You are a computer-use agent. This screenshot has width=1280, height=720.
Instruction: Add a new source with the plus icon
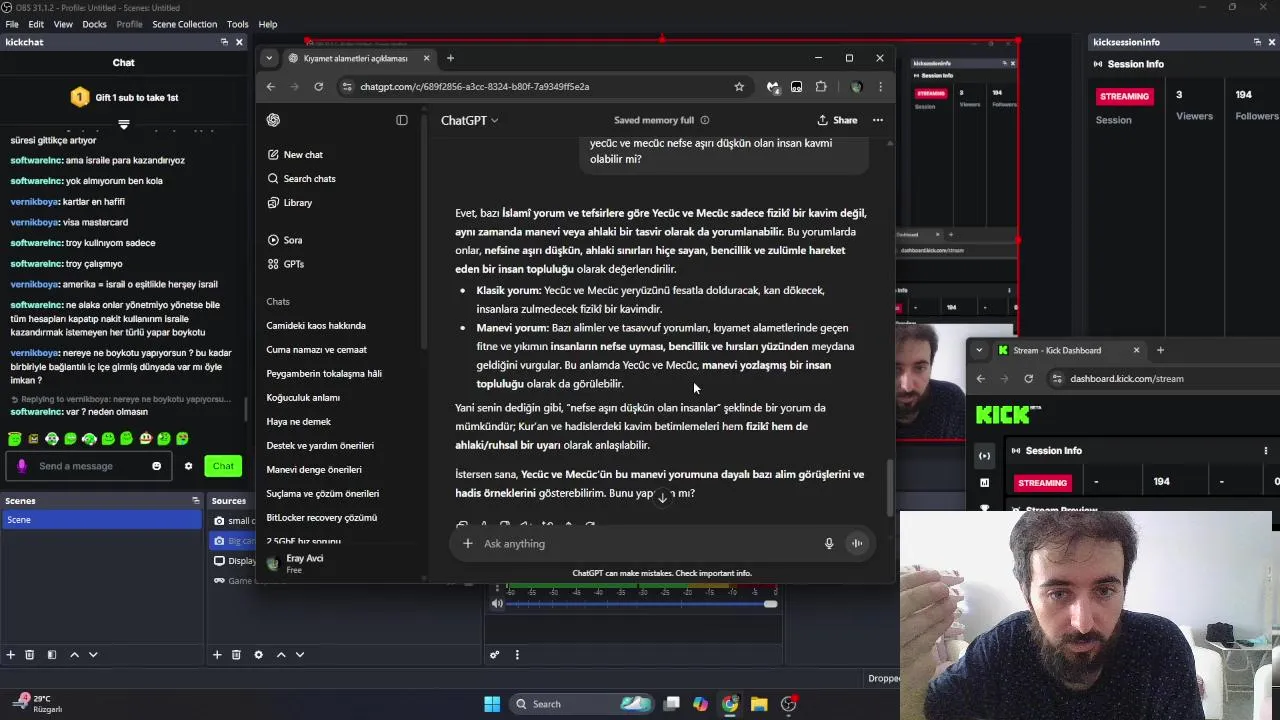pyautogui.click(x=217, y=655)
